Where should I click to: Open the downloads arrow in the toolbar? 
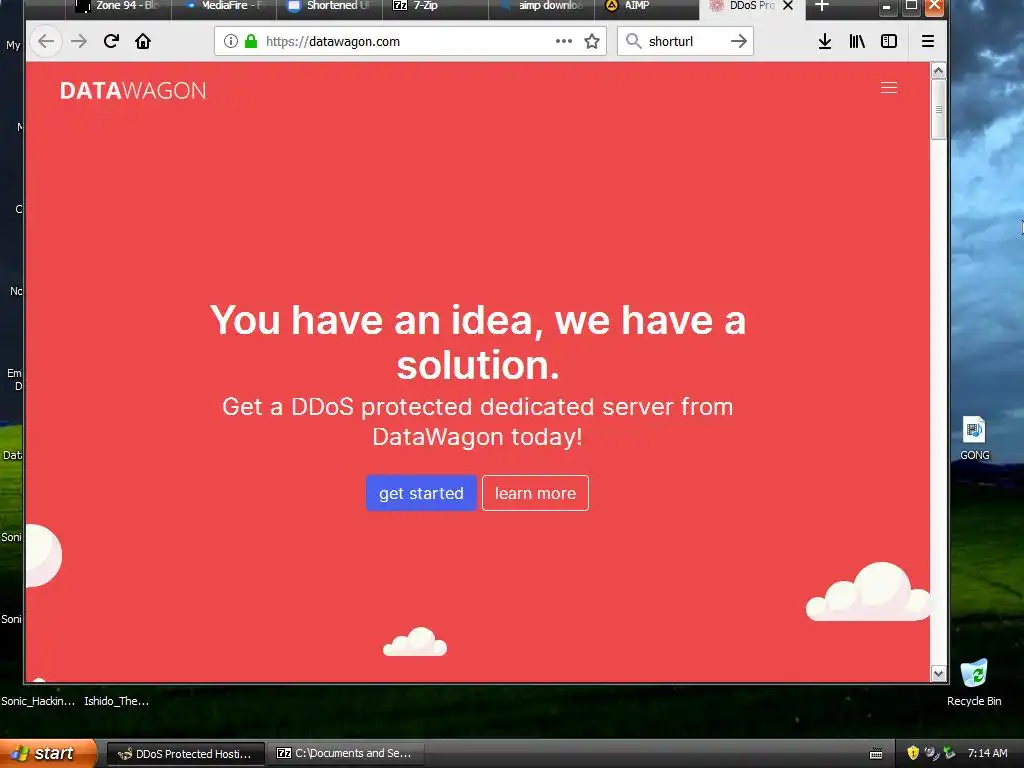coord(825,42)
